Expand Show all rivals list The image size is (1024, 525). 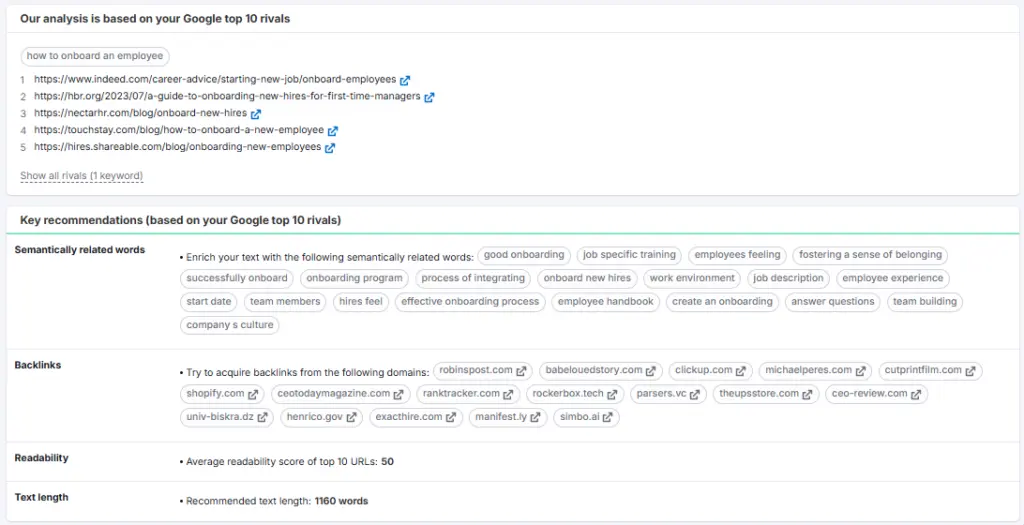[81, 176]
